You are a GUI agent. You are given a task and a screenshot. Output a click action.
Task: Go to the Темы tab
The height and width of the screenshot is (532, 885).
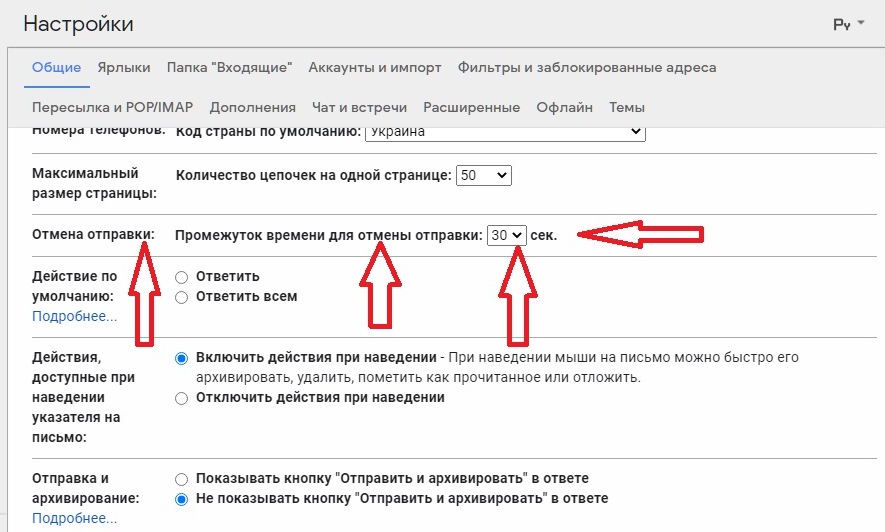tap(626, 107)
